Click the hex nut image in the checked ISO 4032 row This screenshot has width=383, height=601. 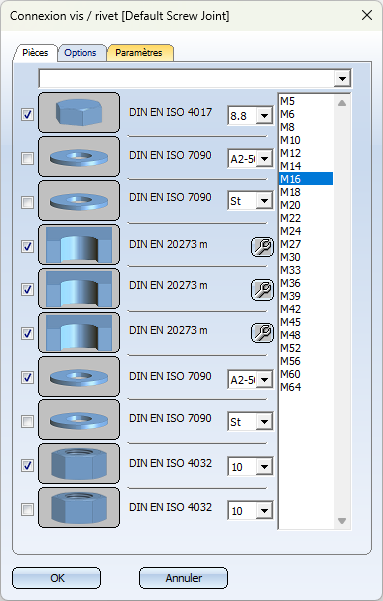(79, 464)
